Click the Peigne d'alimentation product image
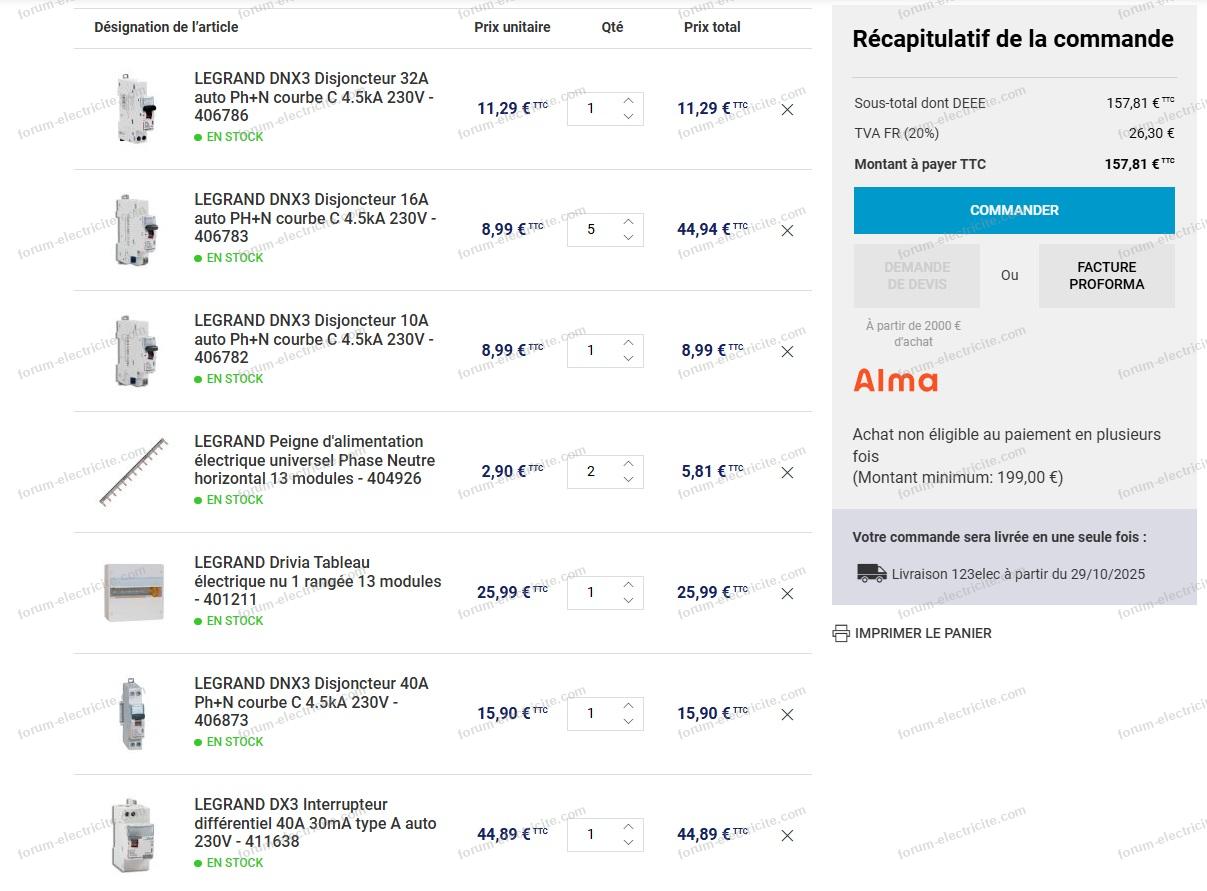This screenshot has height=891, width=1207. click(133, 472)
